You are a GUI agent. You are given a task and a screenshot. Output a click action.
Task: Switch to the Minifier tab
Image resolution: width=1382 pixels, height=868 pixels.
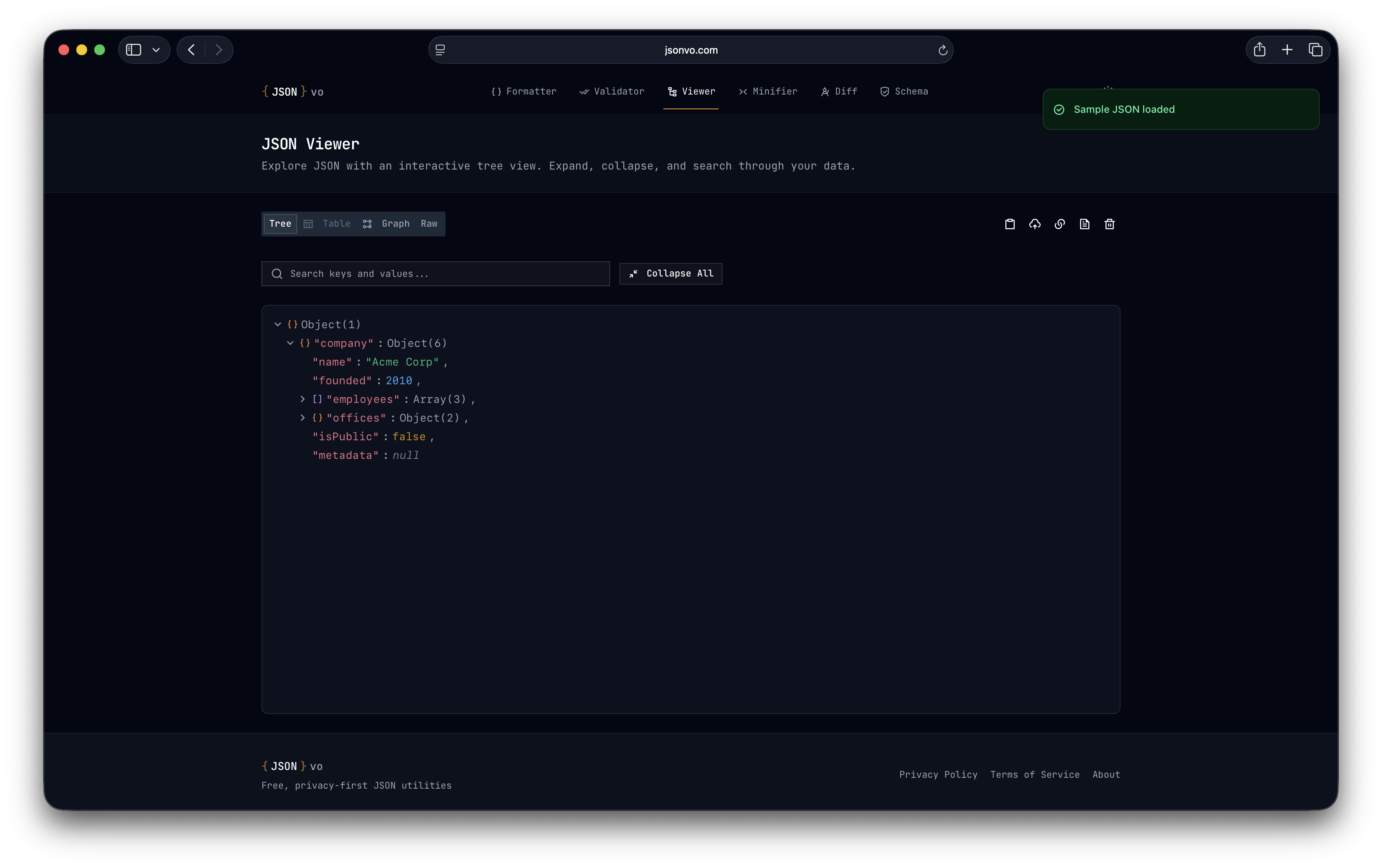(768, 91)
